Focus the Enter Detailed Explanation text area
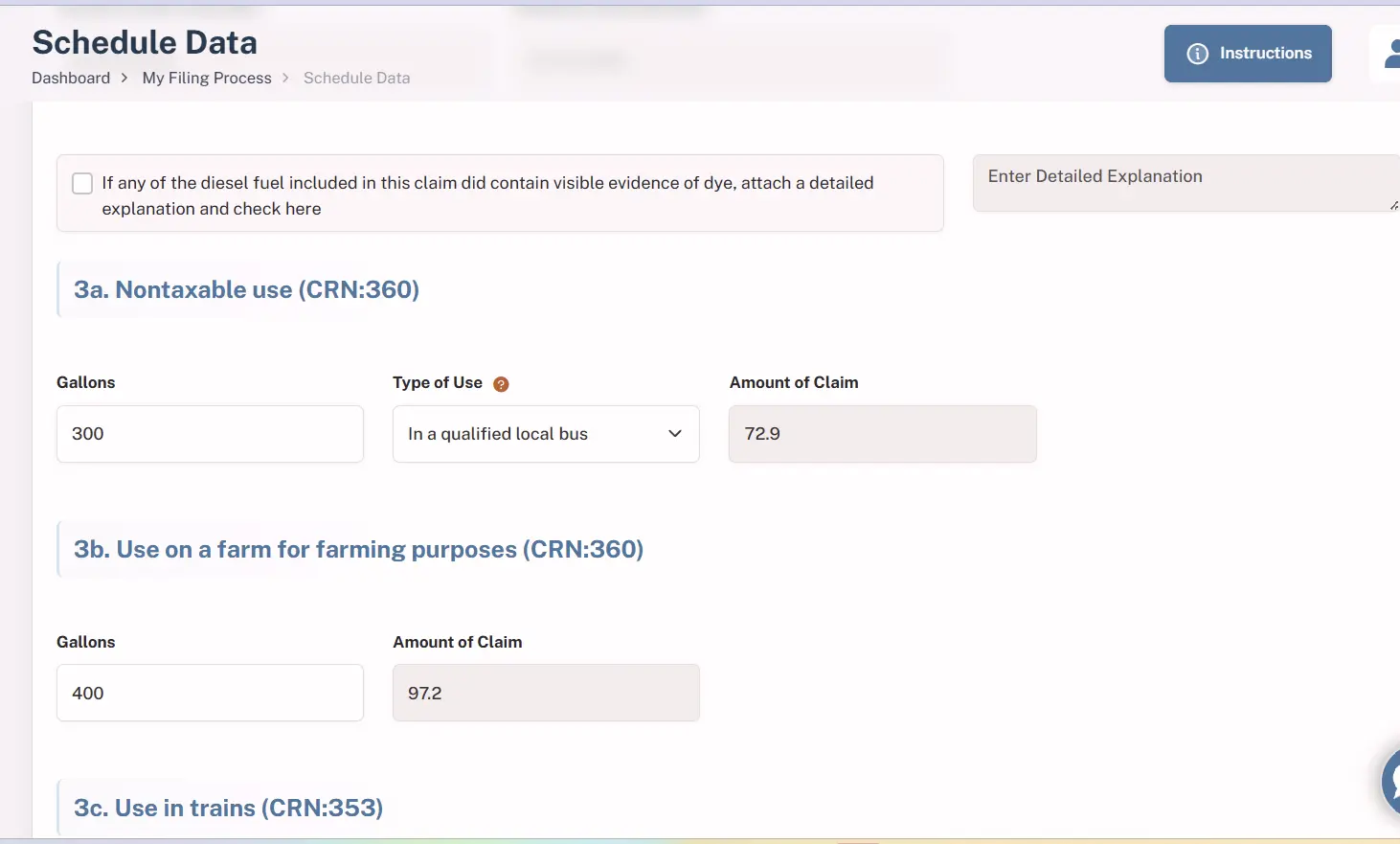 [1185, 183]
